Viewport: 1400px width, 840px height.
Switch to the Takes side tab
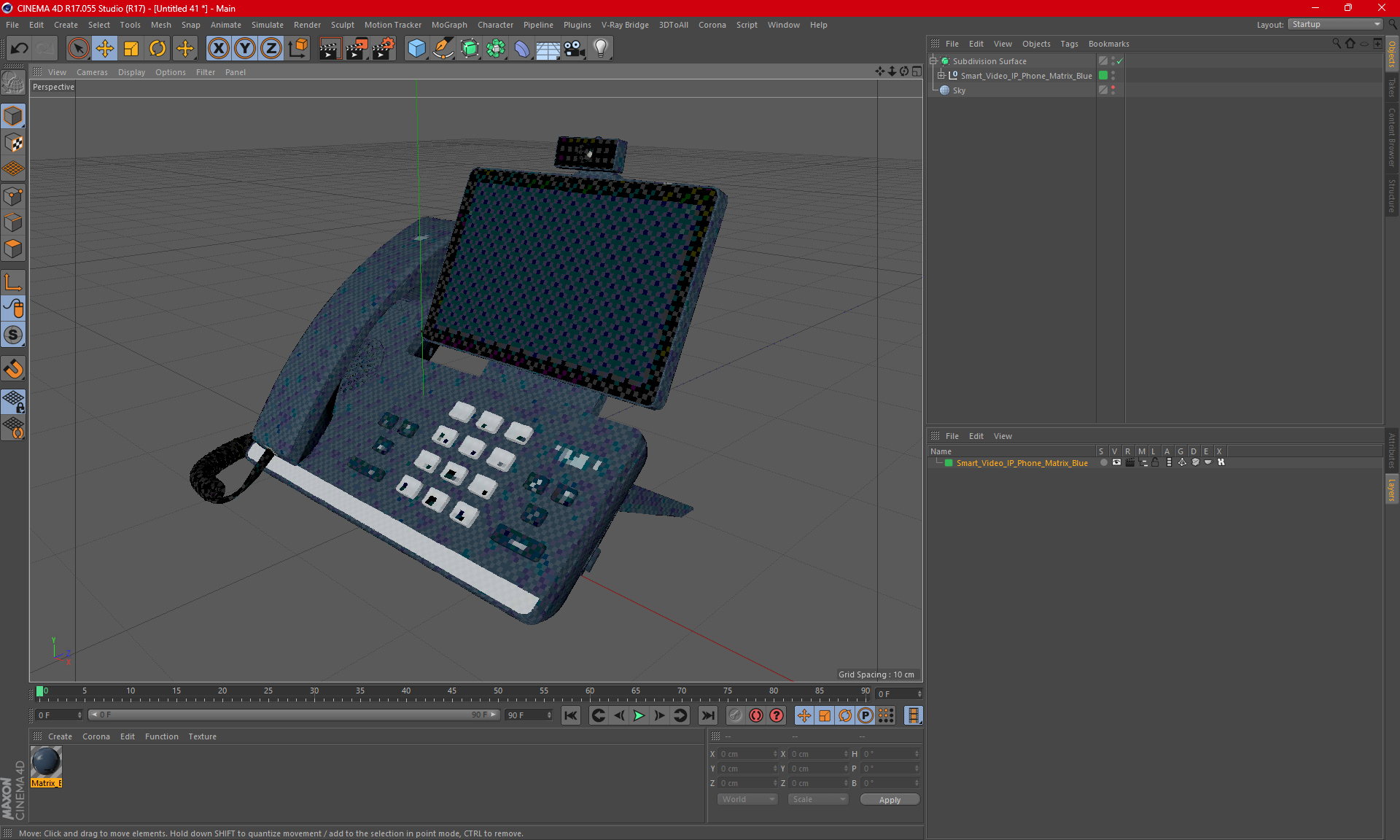click(x=1391, y=88)
